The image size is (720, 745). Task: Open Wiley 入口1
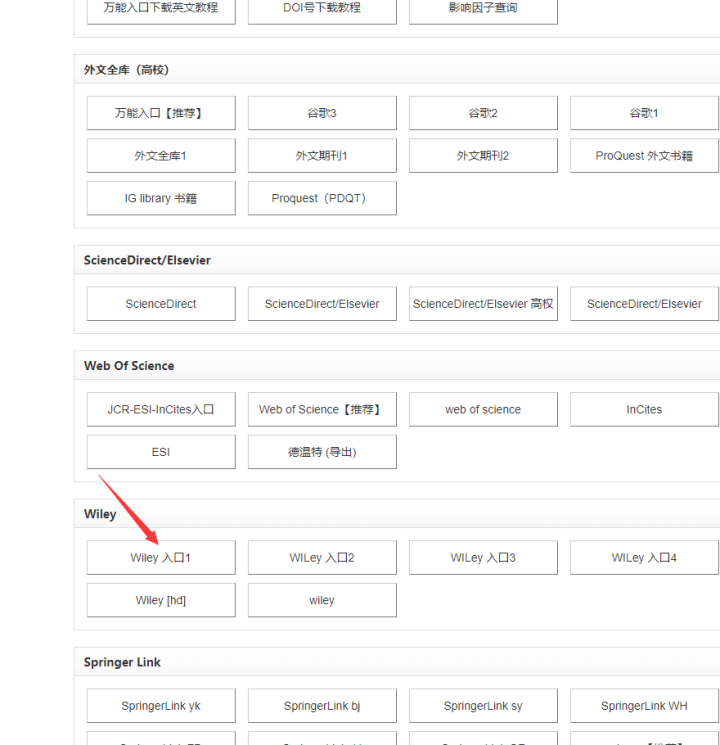point(161,558)
